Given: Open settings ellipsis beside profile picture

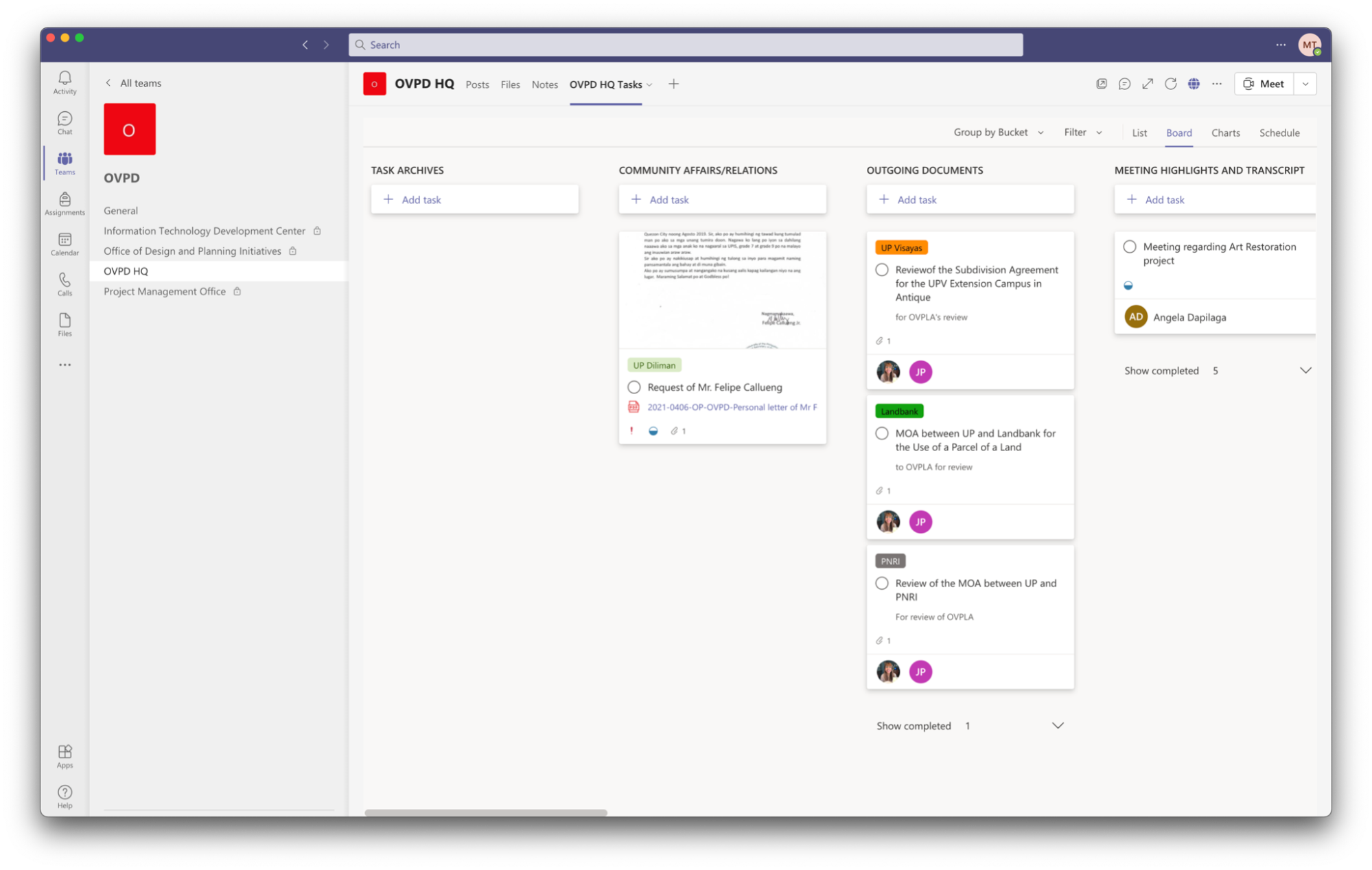Looking at the screenshot, I should [1281, 45].
